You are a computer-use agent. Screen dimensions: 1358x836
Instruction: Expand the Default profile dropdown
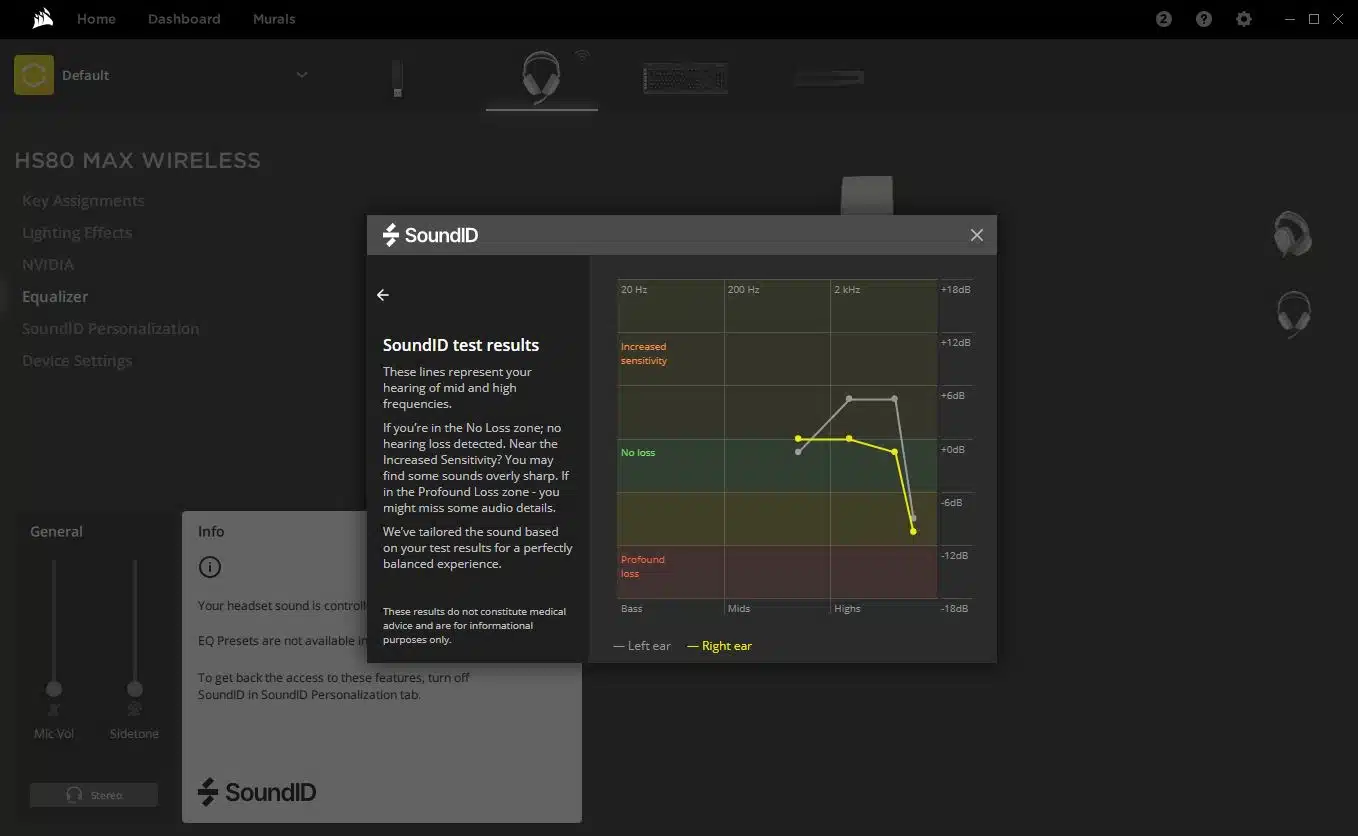click(302, 75)
